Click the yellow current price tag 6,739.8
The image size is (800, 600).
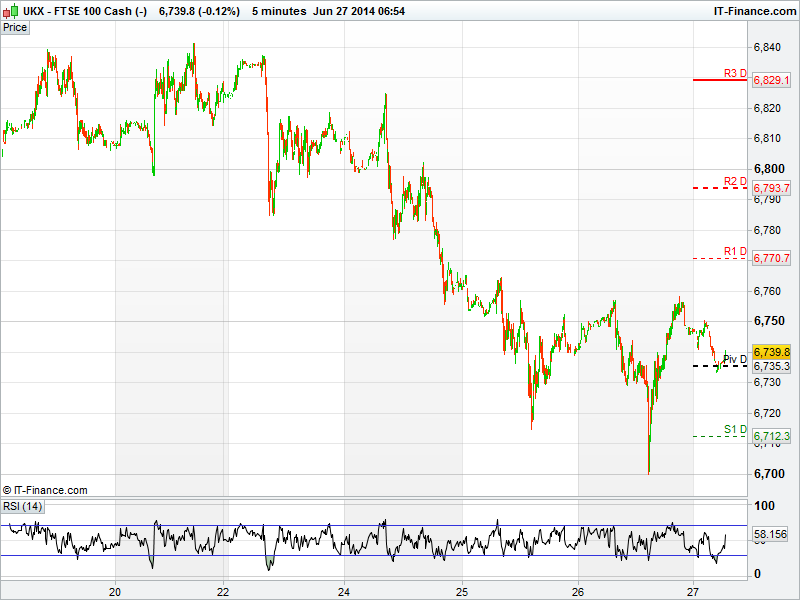pos(771,352)
